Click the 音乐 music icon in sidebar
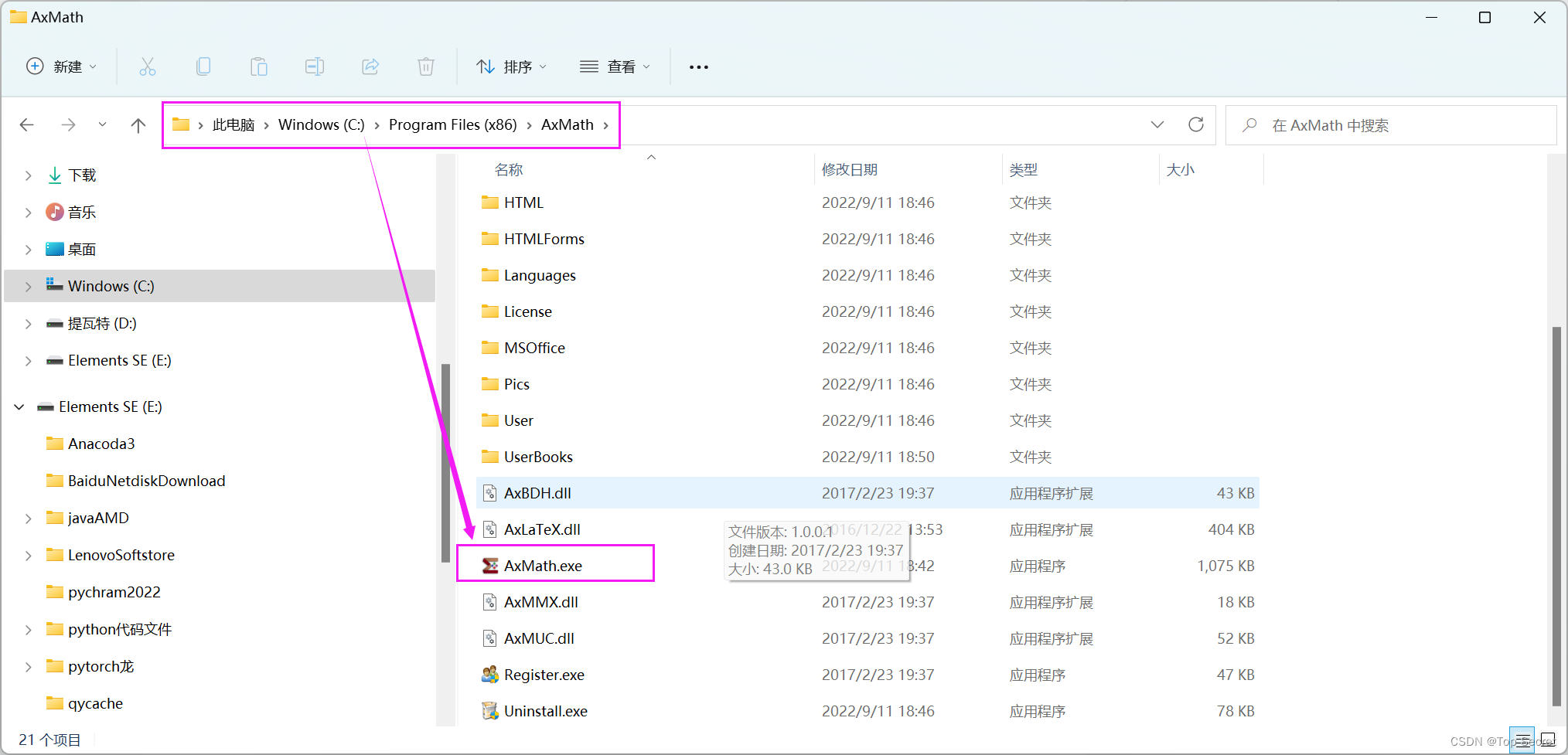The height and width of the screenshot is (755, 1568). coord(55,212)
